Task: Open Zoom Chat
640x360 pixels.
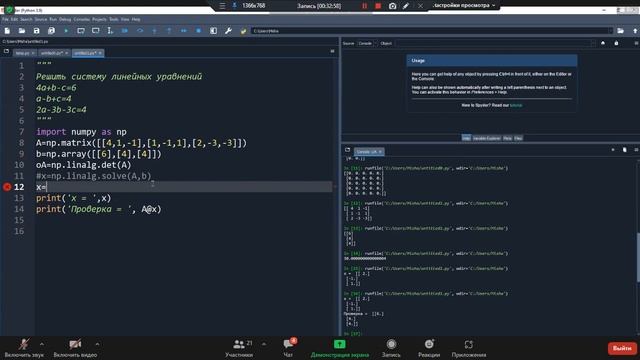Action: click(x=289, y=348)
